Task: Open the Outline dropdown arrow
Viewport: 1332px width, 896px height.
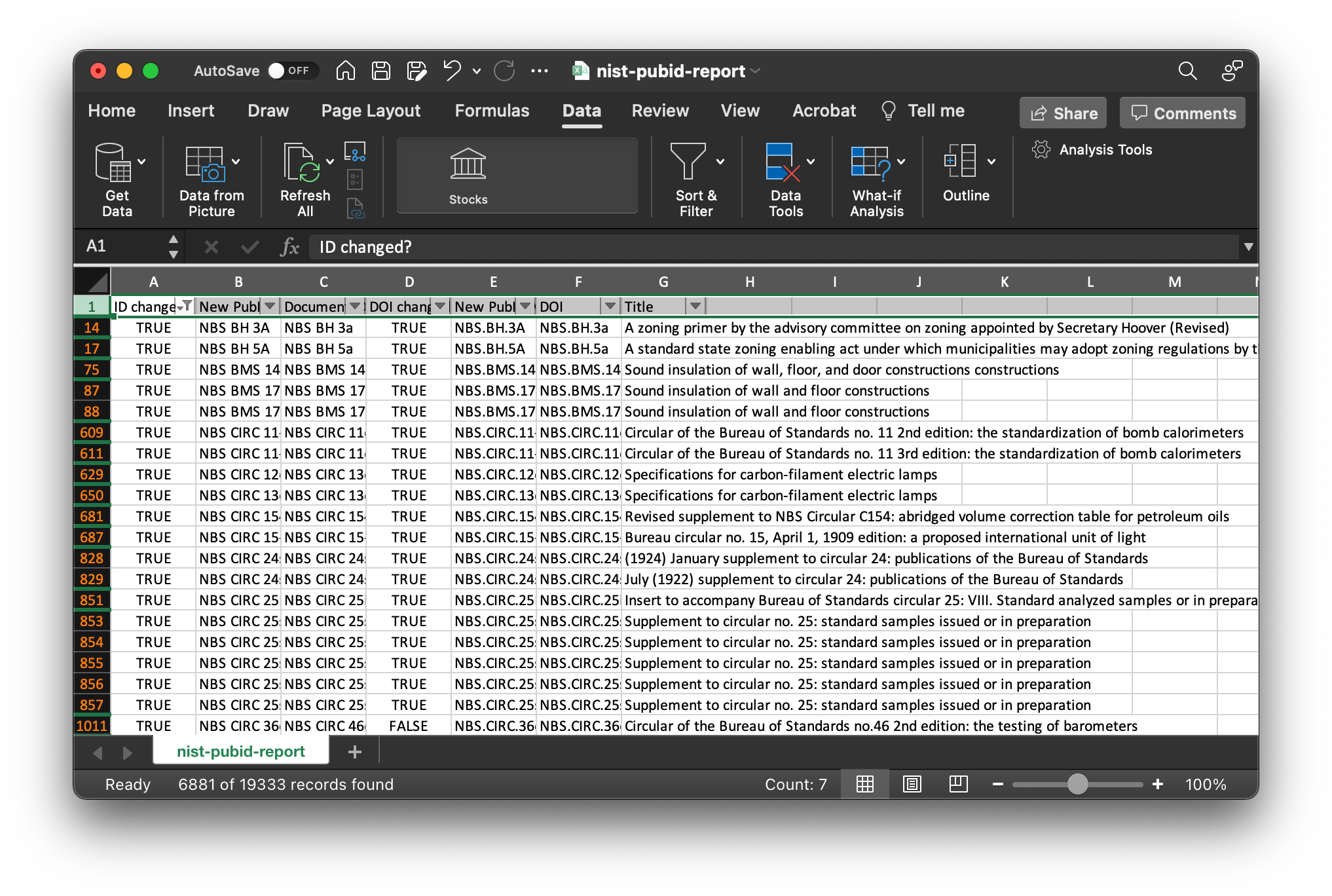Action: tap(991, 162)
